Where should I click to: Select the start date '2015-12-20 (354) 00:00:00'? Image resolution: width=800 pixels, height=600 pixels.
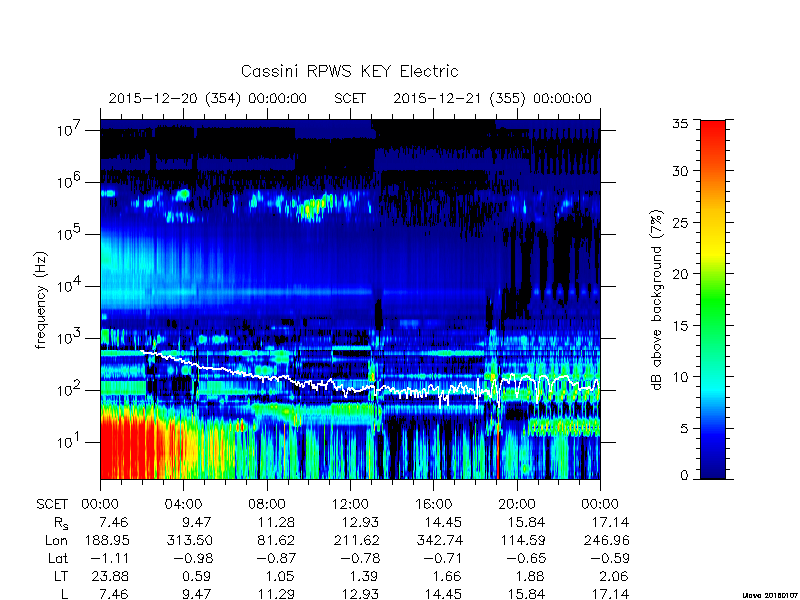pos(208,98)
